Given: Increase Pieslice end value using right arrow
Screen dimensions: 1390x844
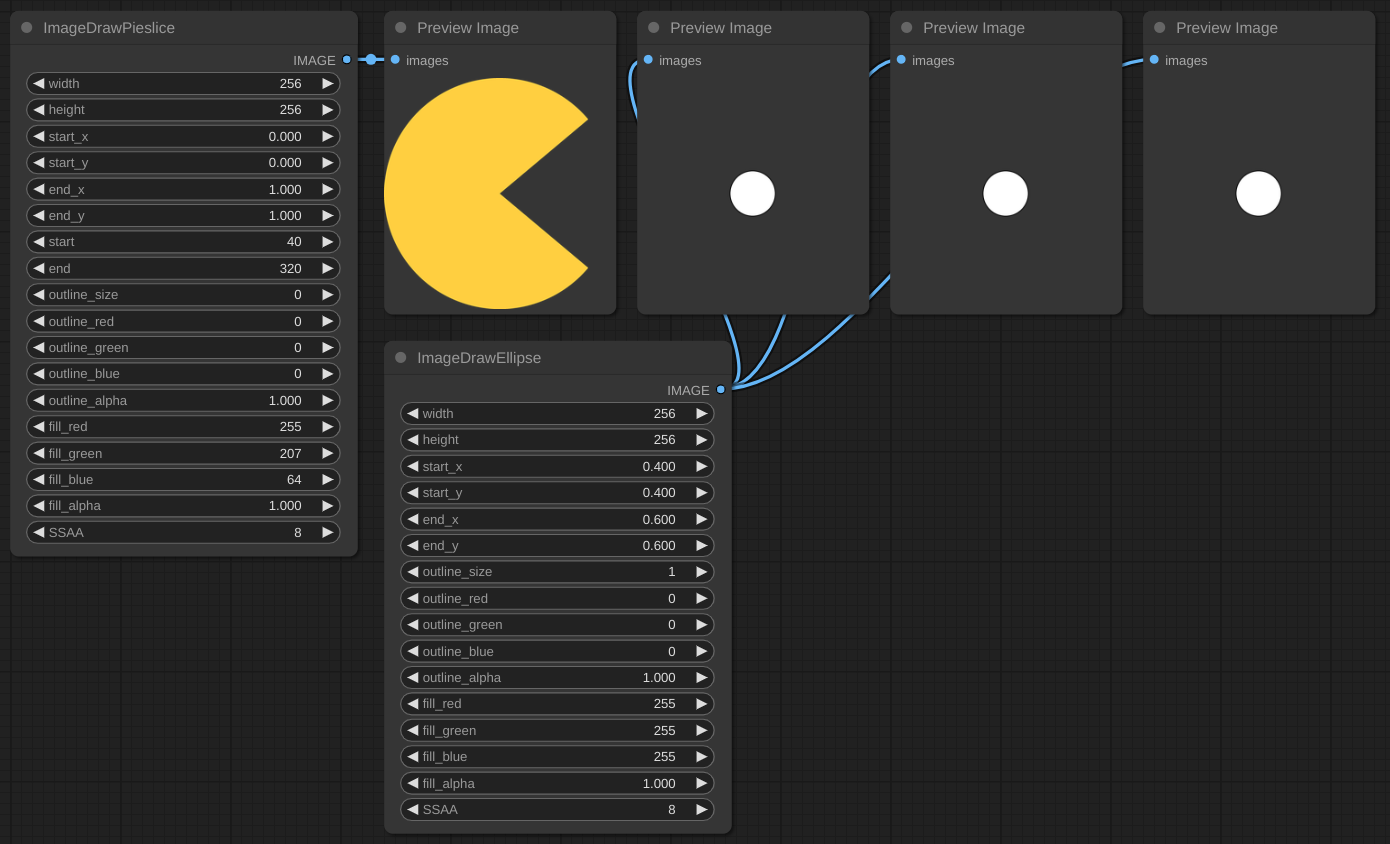Looking at the screenshot, I should click(328, 268).
